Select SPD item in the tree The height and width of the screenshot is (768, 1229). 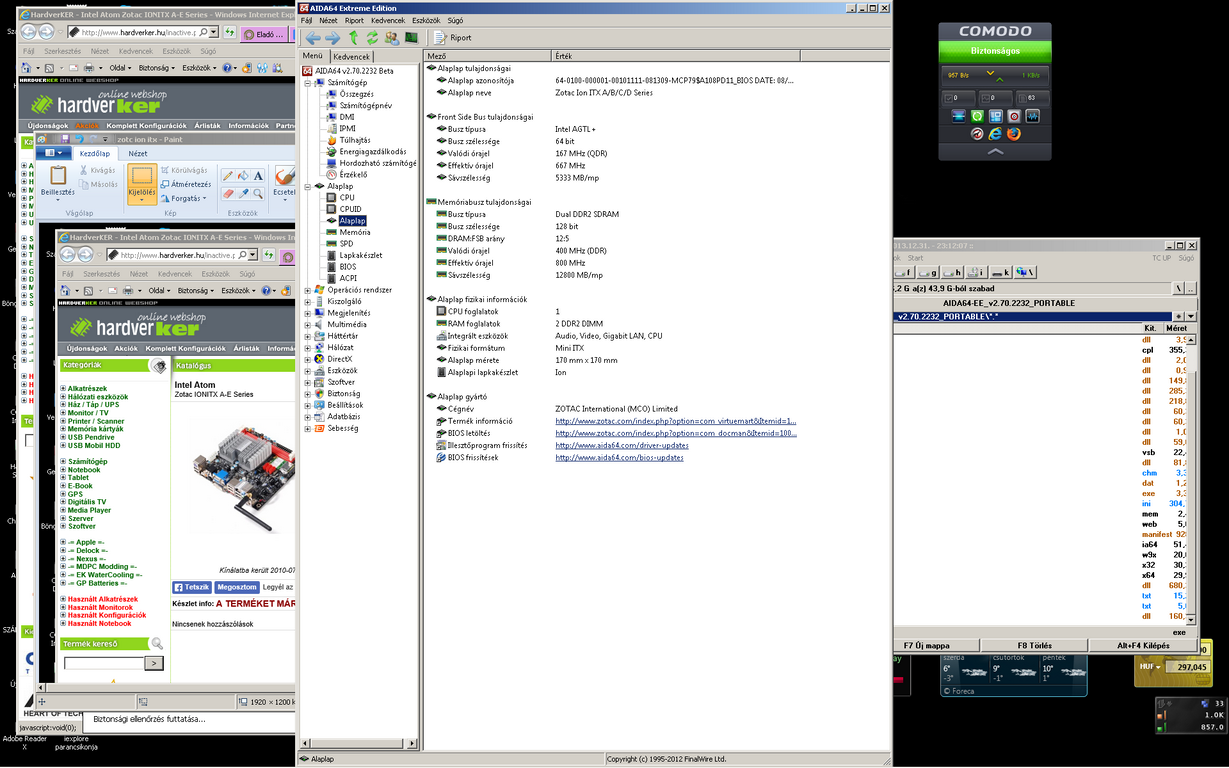pyautogui.click(x=346, y=244)
